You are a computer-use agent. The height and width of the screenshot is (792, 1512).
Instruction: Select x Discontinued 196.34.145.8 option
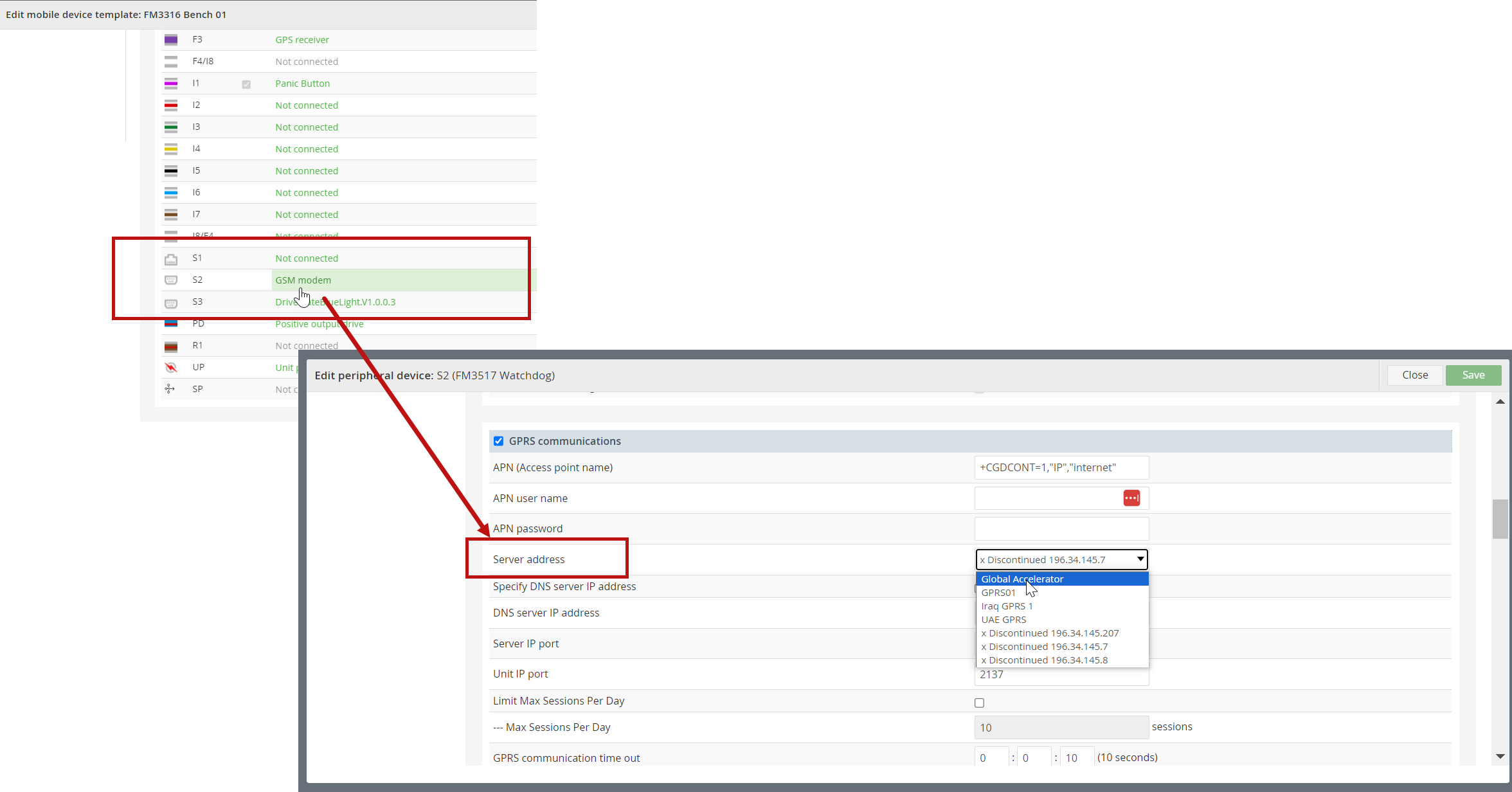tap(1062, 660)
